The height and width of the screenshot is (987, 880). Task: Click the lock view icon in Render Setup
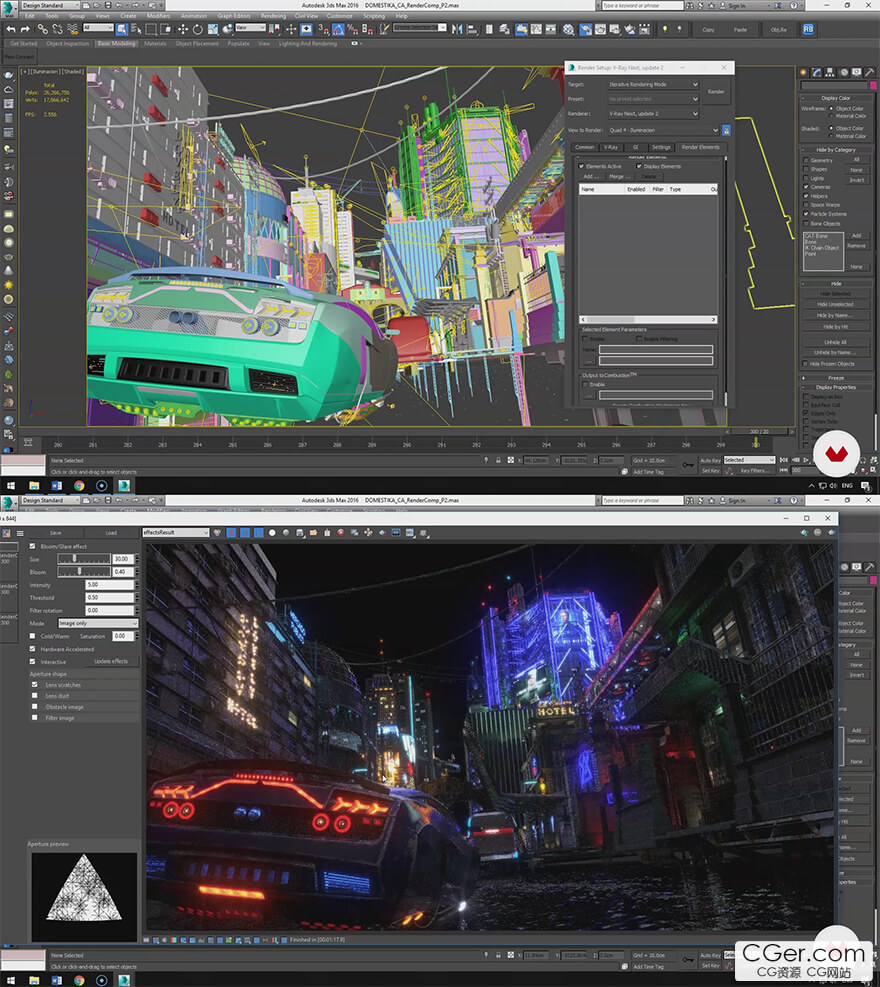726,130
